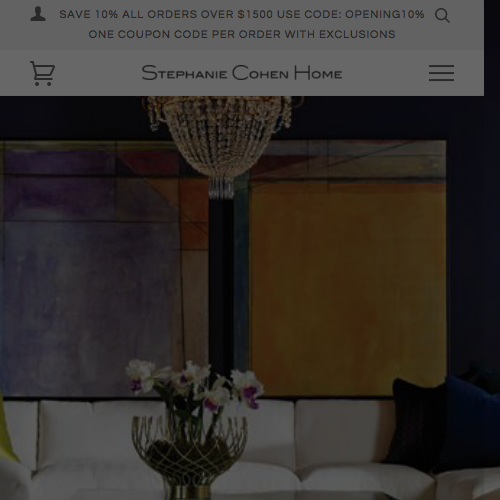Click the OPENING10% coupon code text
This screenshot has width=500, height=500.
click(x=385, y=14)
